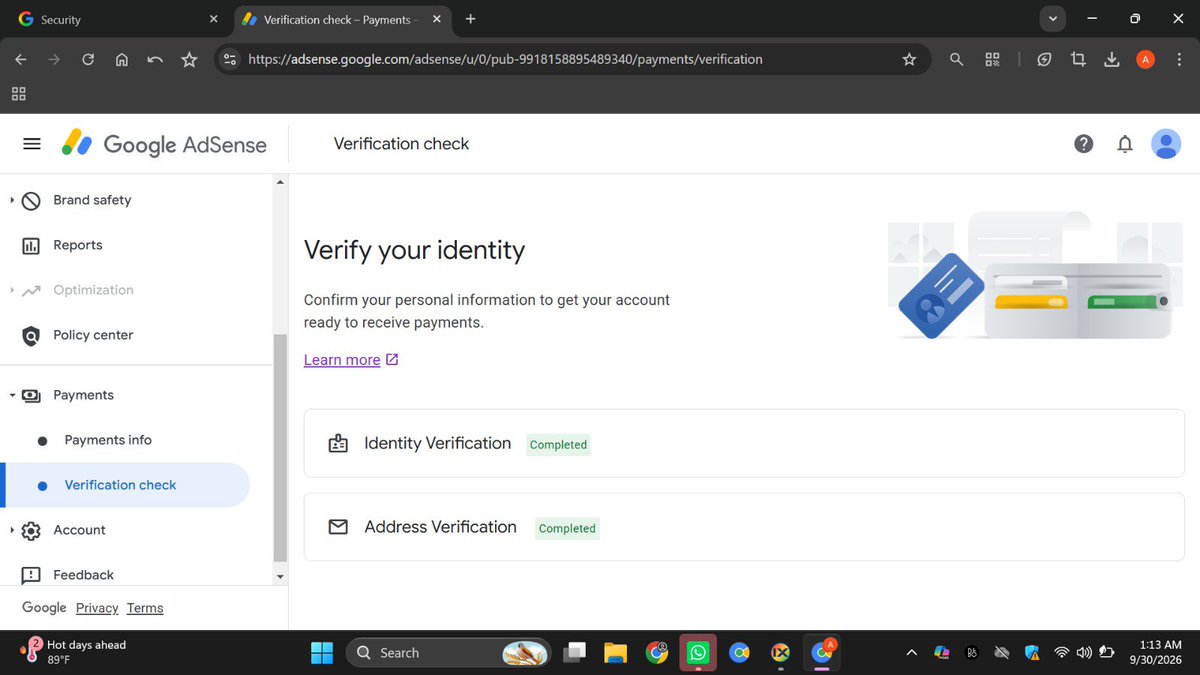Open the QR code toolbar icon
Screen dimensions: 1200x675
(992, 59)
